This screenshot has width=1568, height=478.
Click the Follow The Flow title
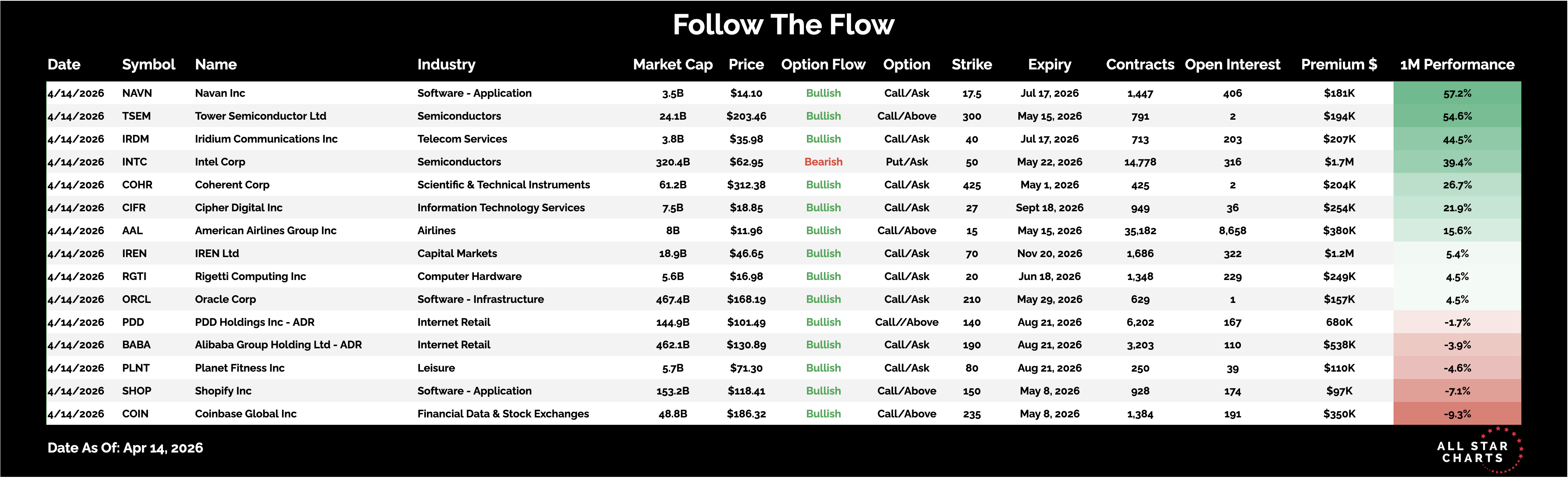pyautogui.click(x=783, y=25)
